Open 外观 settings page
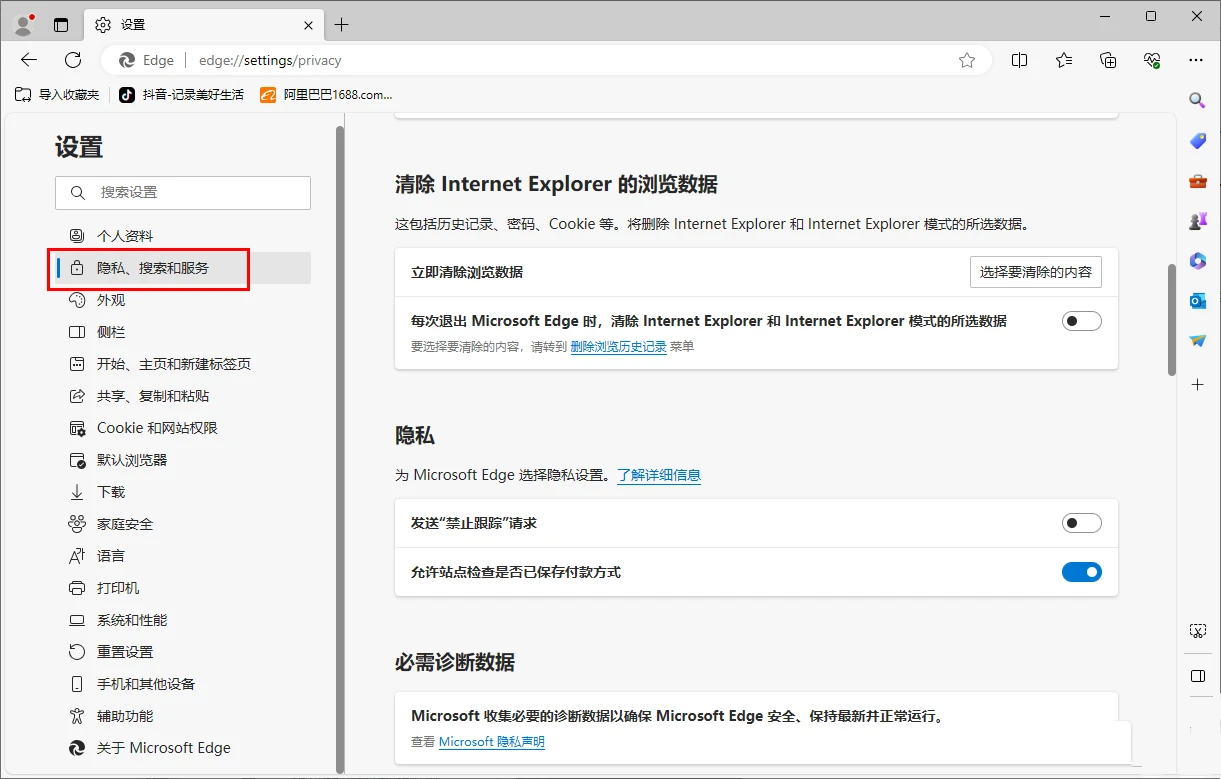The height and width of the screenshot is (779, 1221). 183,300
